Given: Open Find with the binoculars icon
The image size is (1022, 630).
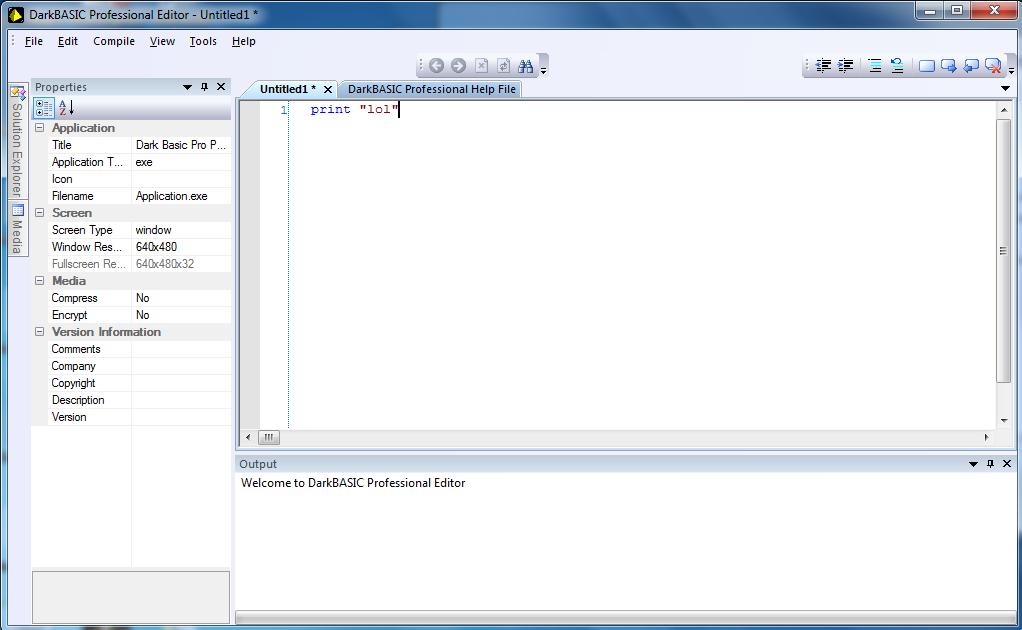Looking at the screenshot, I should 525,66.
